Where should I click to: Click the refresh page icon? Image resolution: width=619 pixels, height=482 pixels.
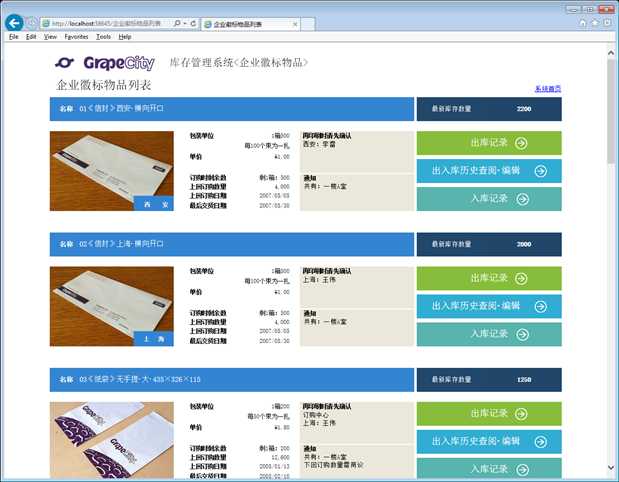pos(193,23)
